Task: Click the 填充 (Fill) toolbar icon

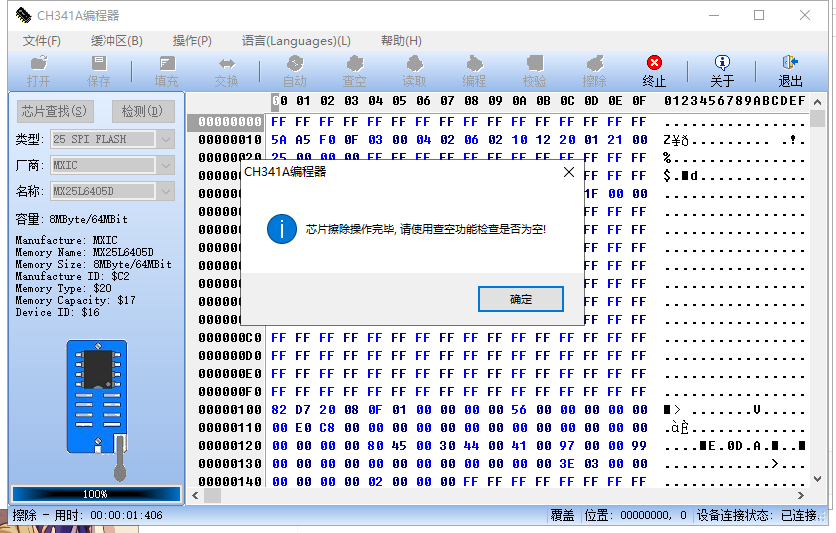Action: (x=166, y=71)
